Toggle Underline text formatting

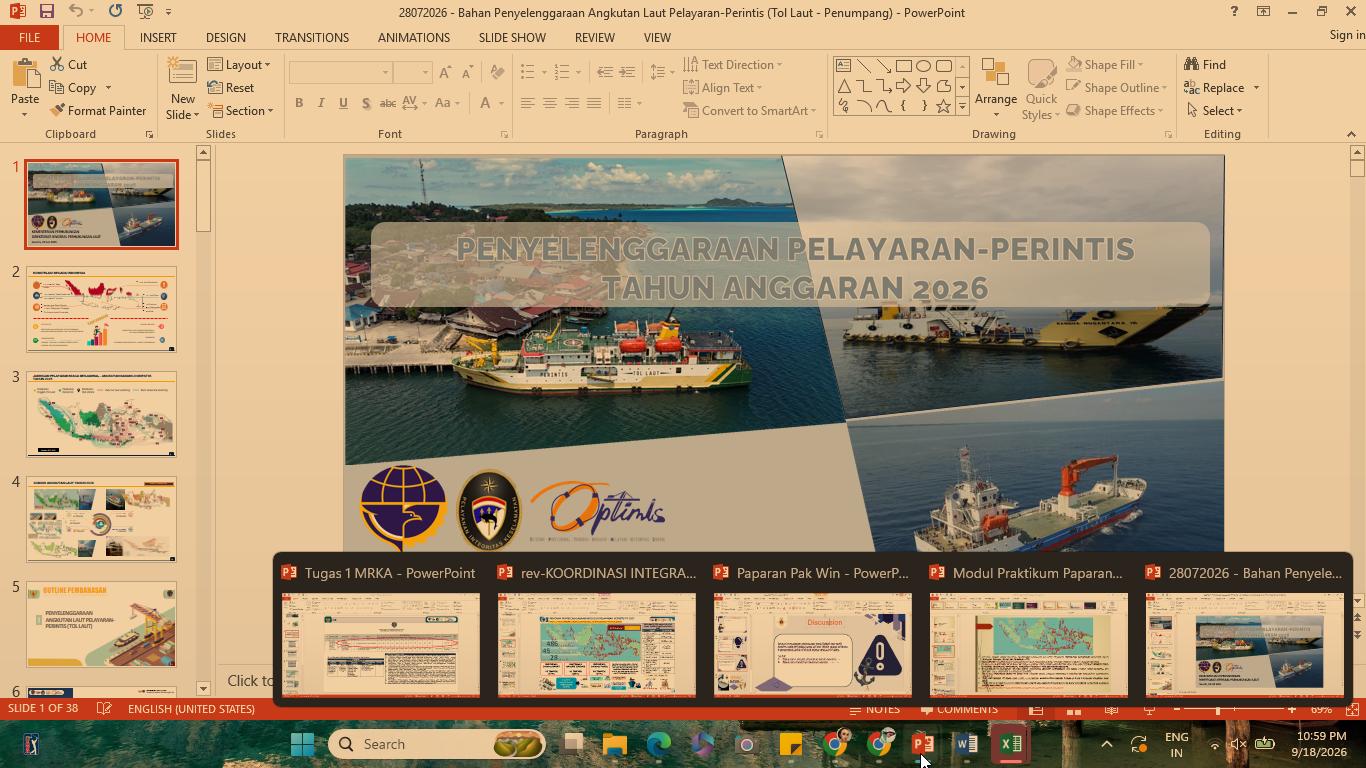[343, 103]
